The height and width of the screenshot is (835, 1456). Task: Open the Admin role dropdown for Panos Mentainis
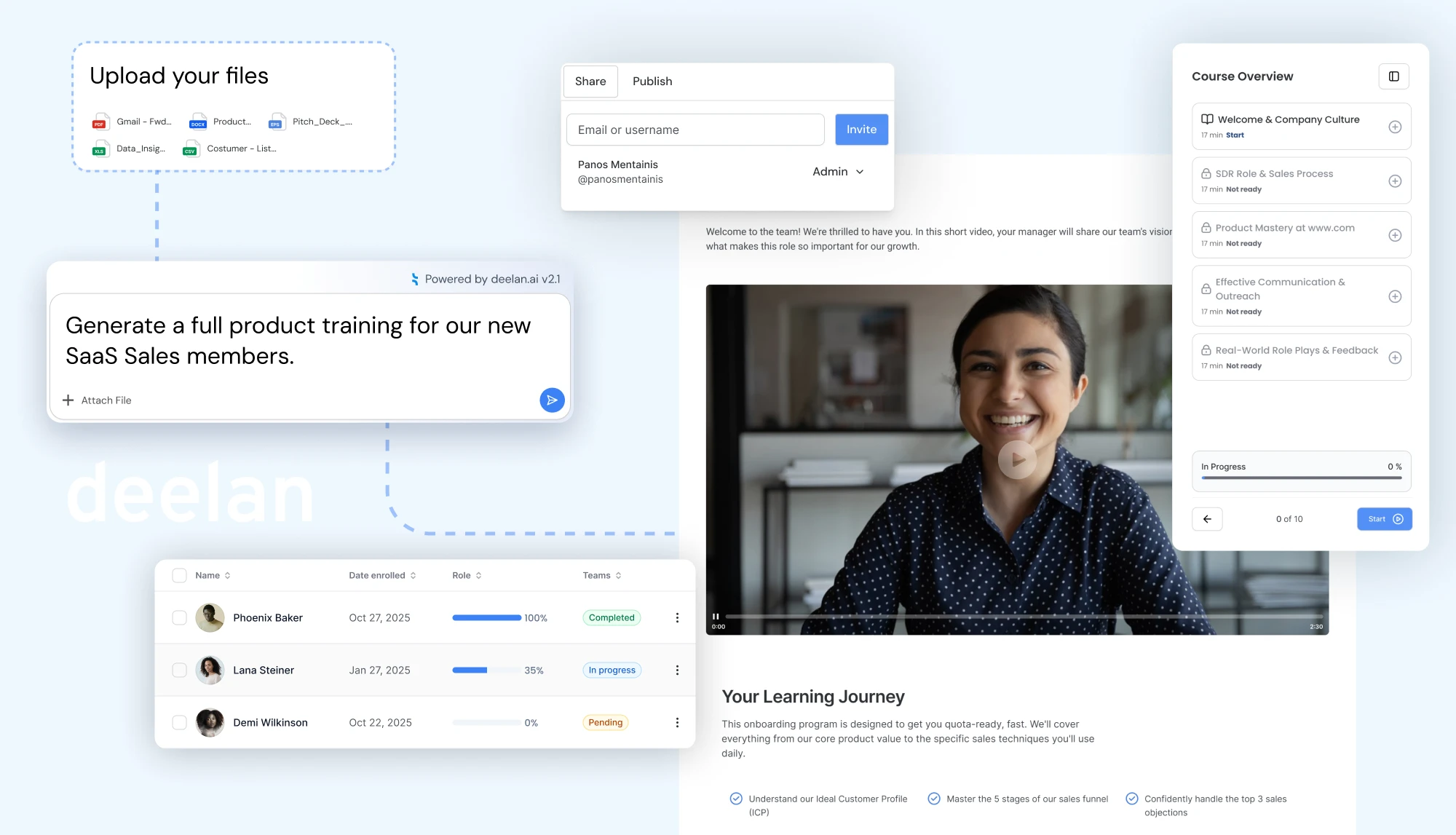(838, 171)
